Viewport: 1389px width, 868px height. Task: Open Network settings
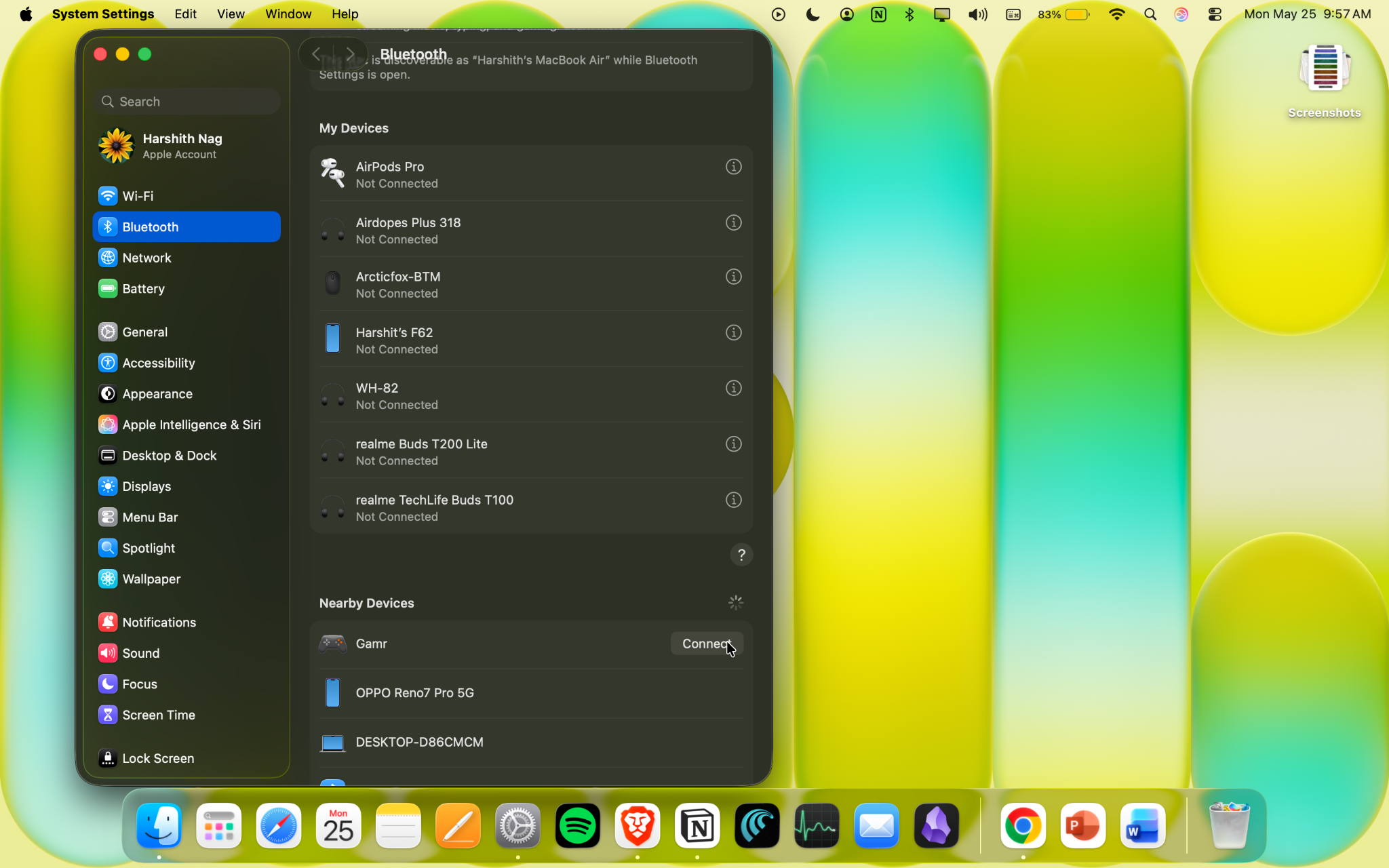click(x=187, y=258)
